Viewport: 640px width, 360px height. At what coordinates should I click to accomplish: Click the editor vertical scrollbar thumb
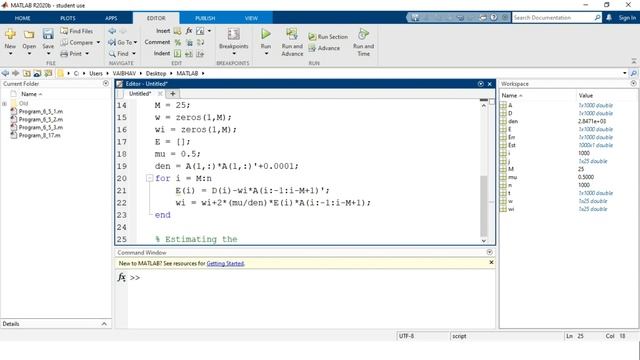click(484, 206)
